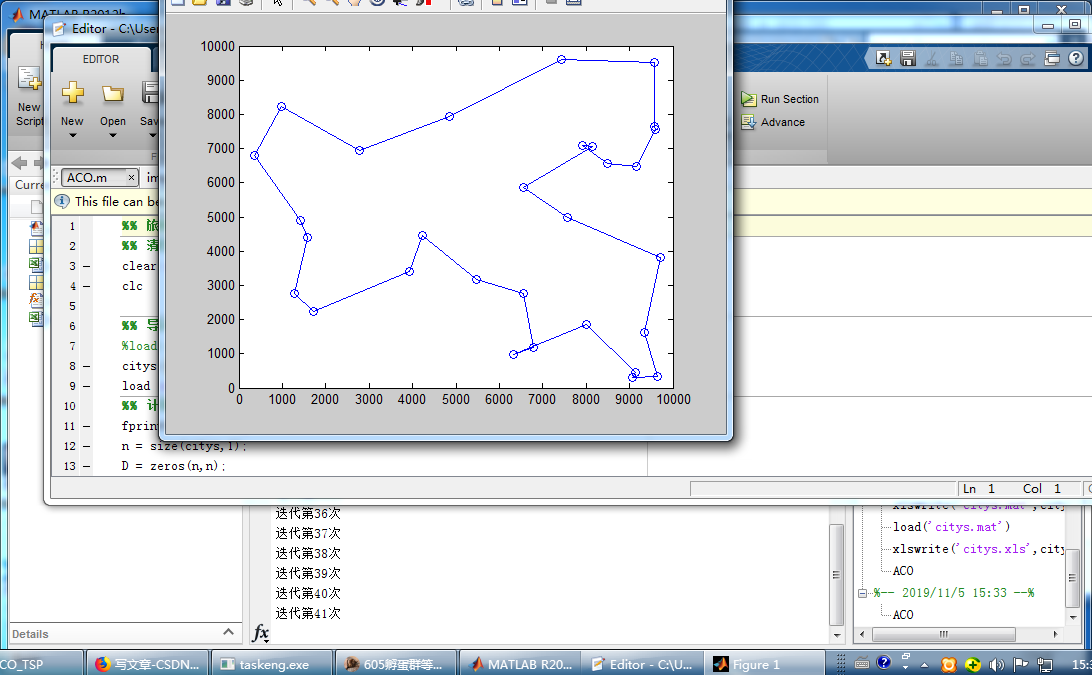Click the blue help icon on taskbar
This screenshot has height=675, width=1092.
tap(884, 662)
